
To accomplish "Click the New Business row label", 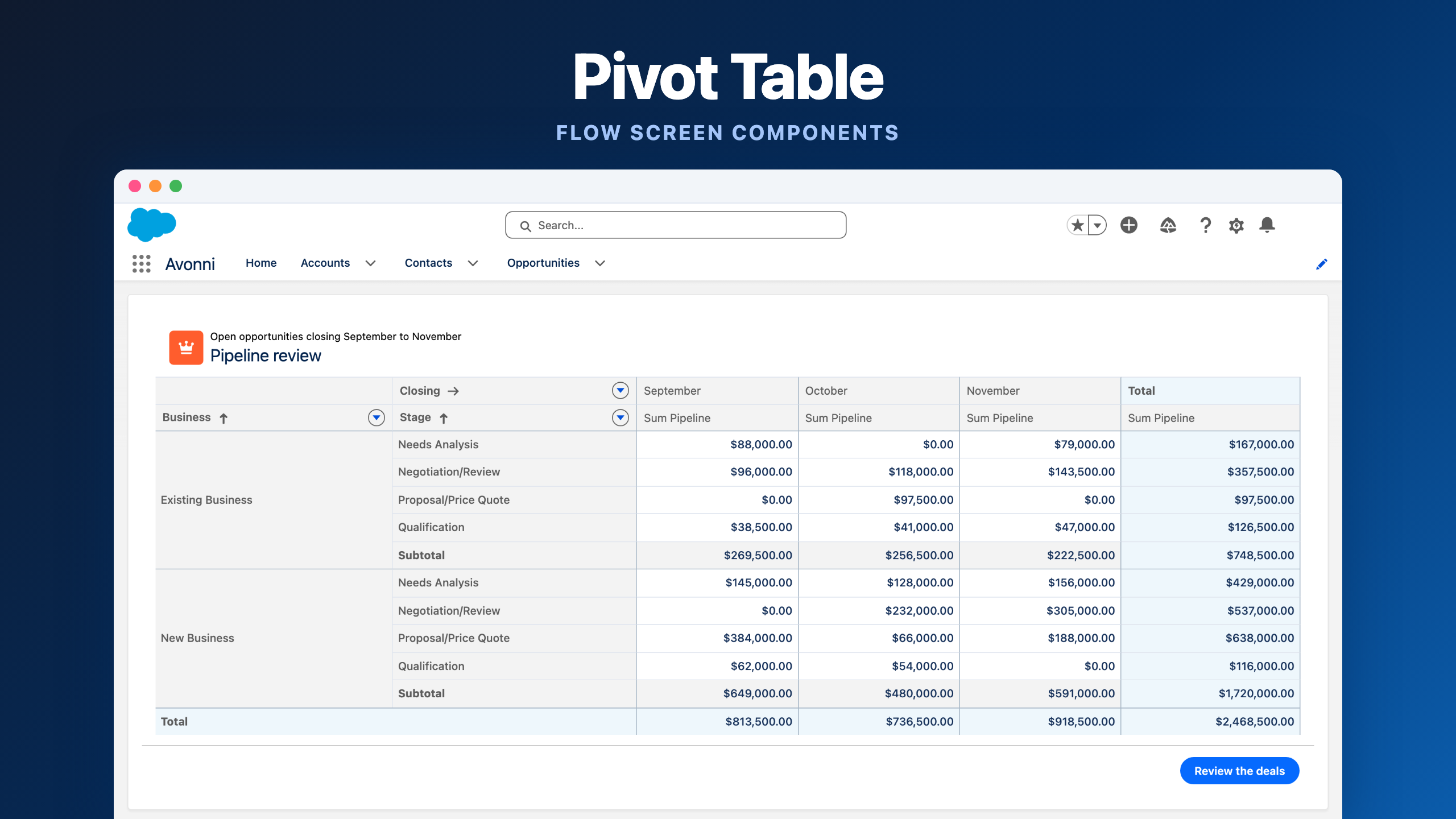I will [197, 638].
